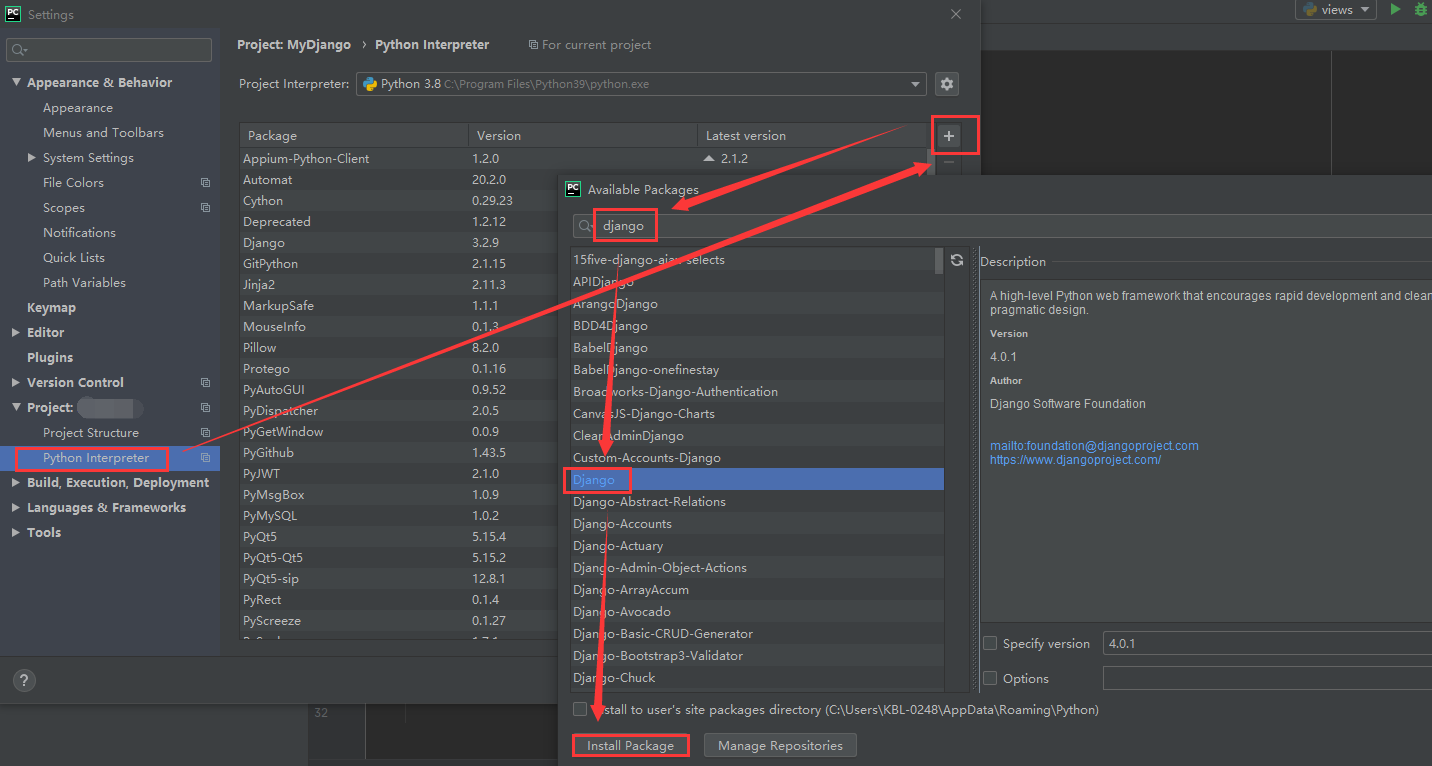The height and width of the screenshot is (766, 1432).
Task: Select Django-Abstract-Relations package
Action: point(757,502)
